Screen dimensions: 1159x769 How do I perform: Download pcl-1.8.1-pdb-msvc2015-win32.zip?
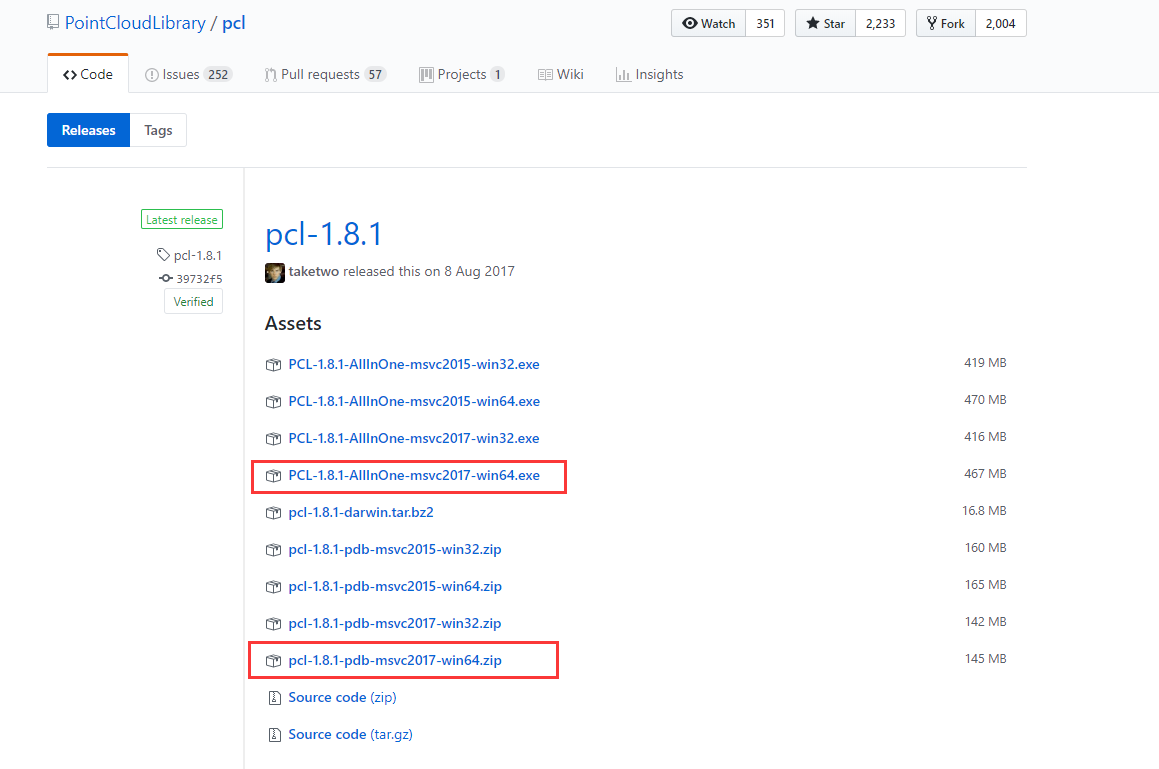(x=395, y=549)
